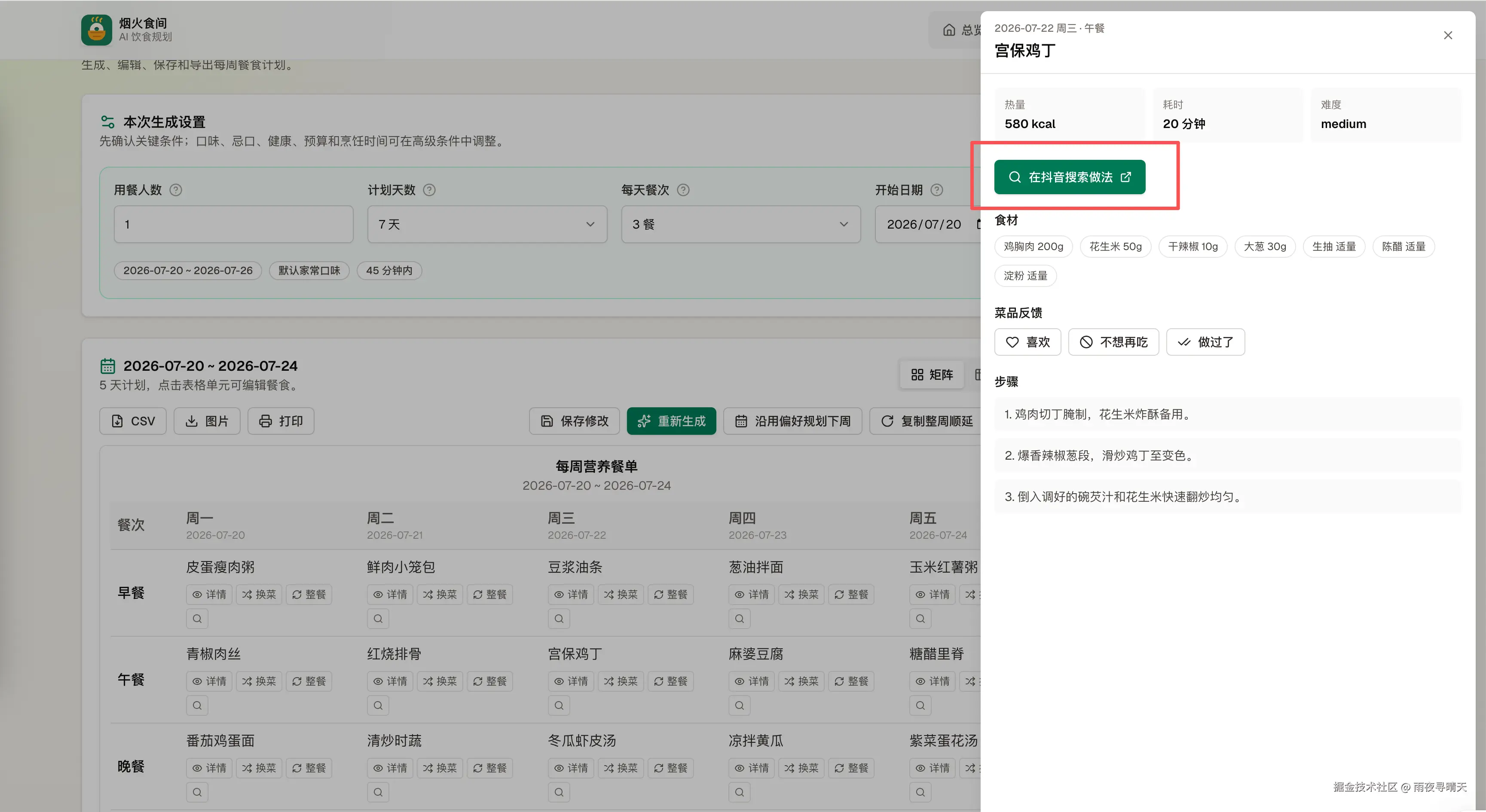This screenshot has width=1486, height=812.
Task: Search recipe icon under 麻婆豆腐
Action: (x=740, y=705)
